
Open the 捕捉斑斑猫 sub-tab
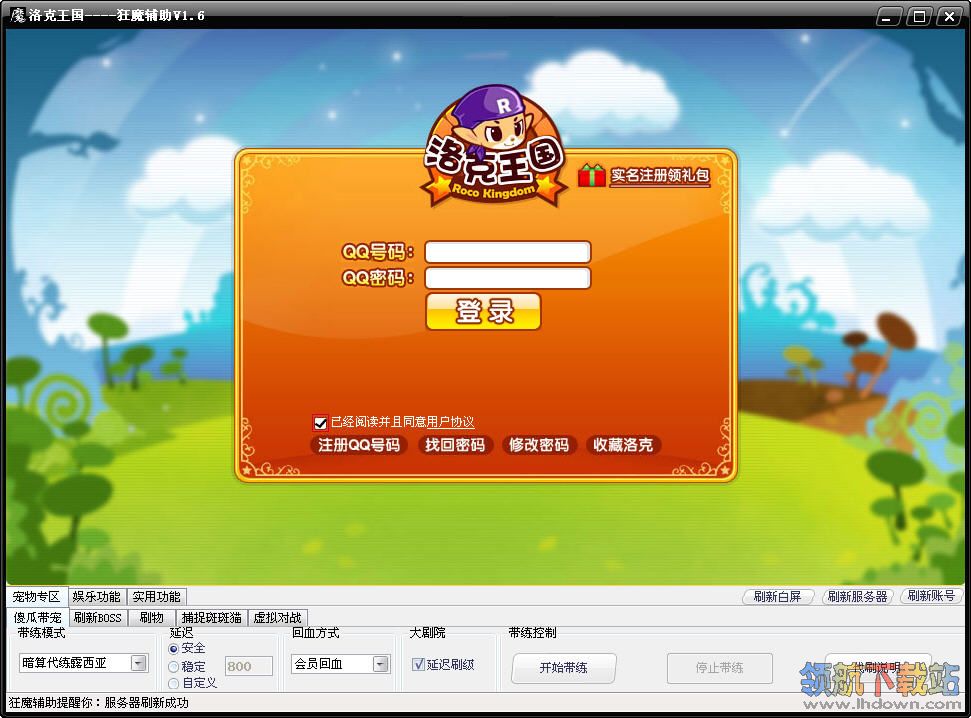pyautogui.click(x=211, y=618)
